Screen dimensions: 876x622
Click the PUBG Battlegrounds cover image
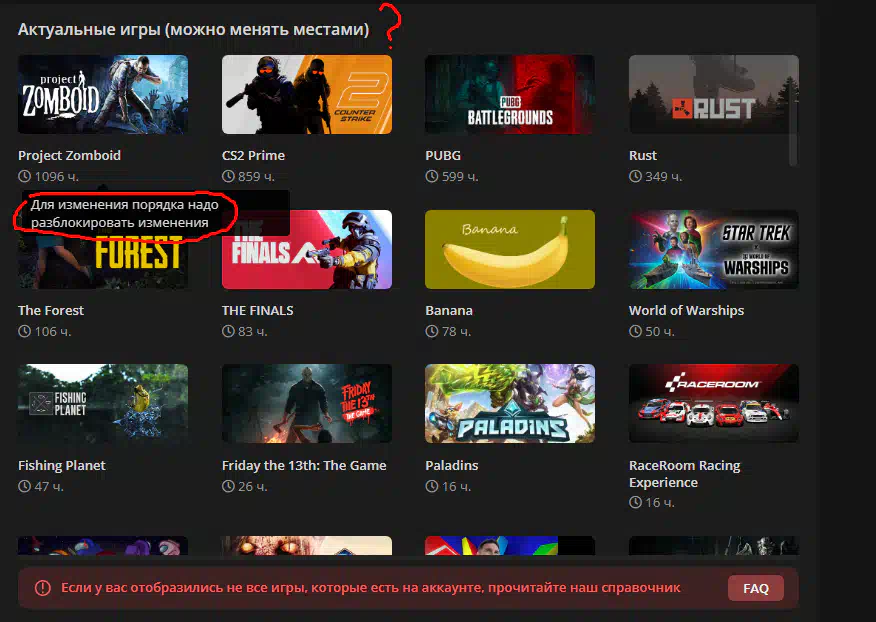pyautogui.click(x=510, y=94)
